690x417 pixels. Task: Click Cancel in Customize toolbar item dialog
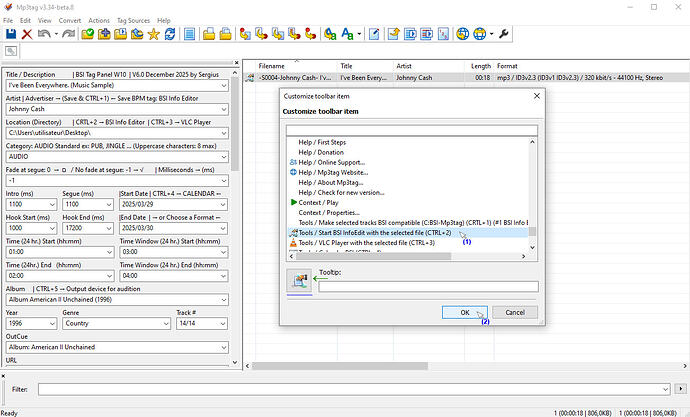[x=515, y=312]
